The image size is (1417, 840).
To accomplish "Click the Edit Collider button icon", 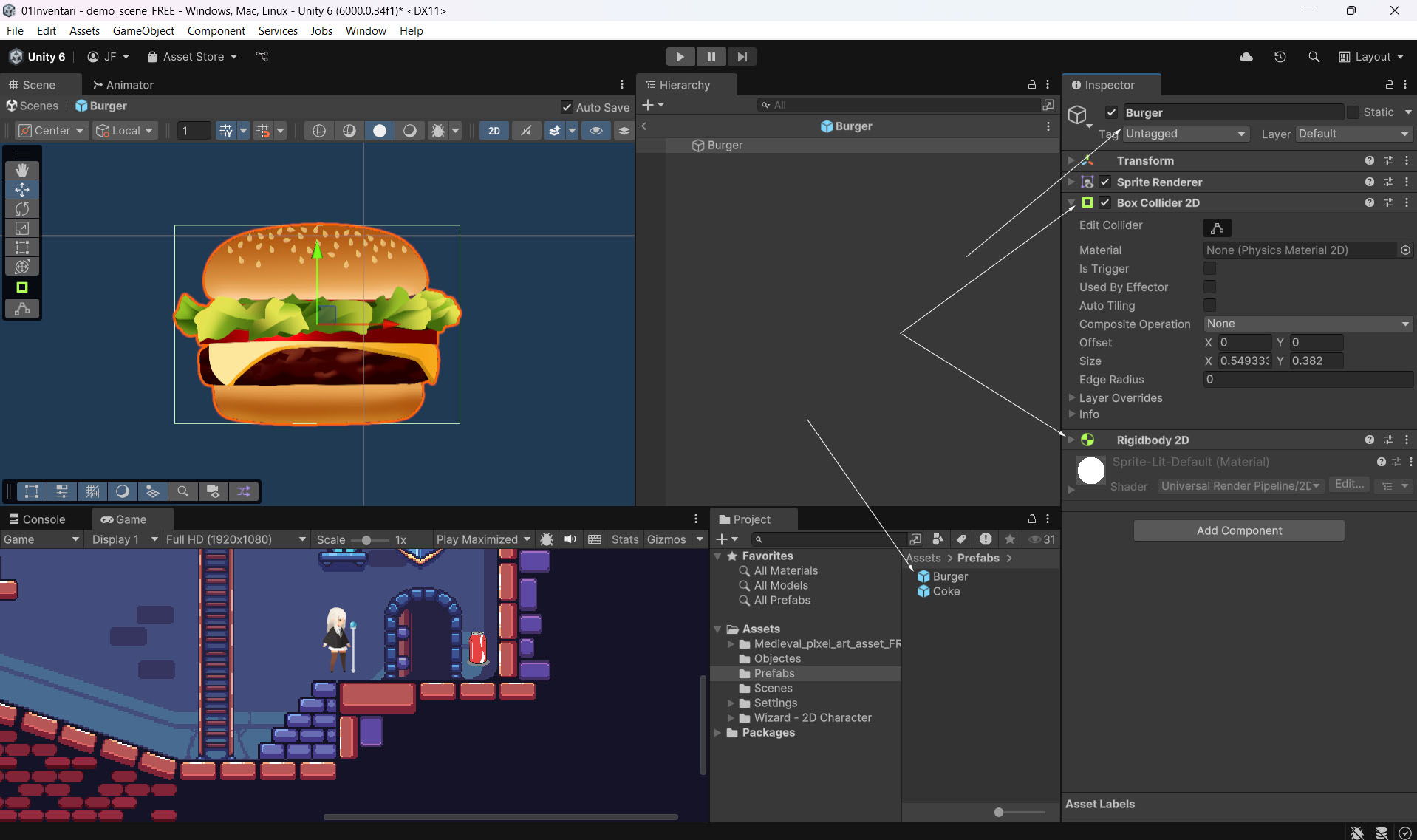I will click(1217, 228).
